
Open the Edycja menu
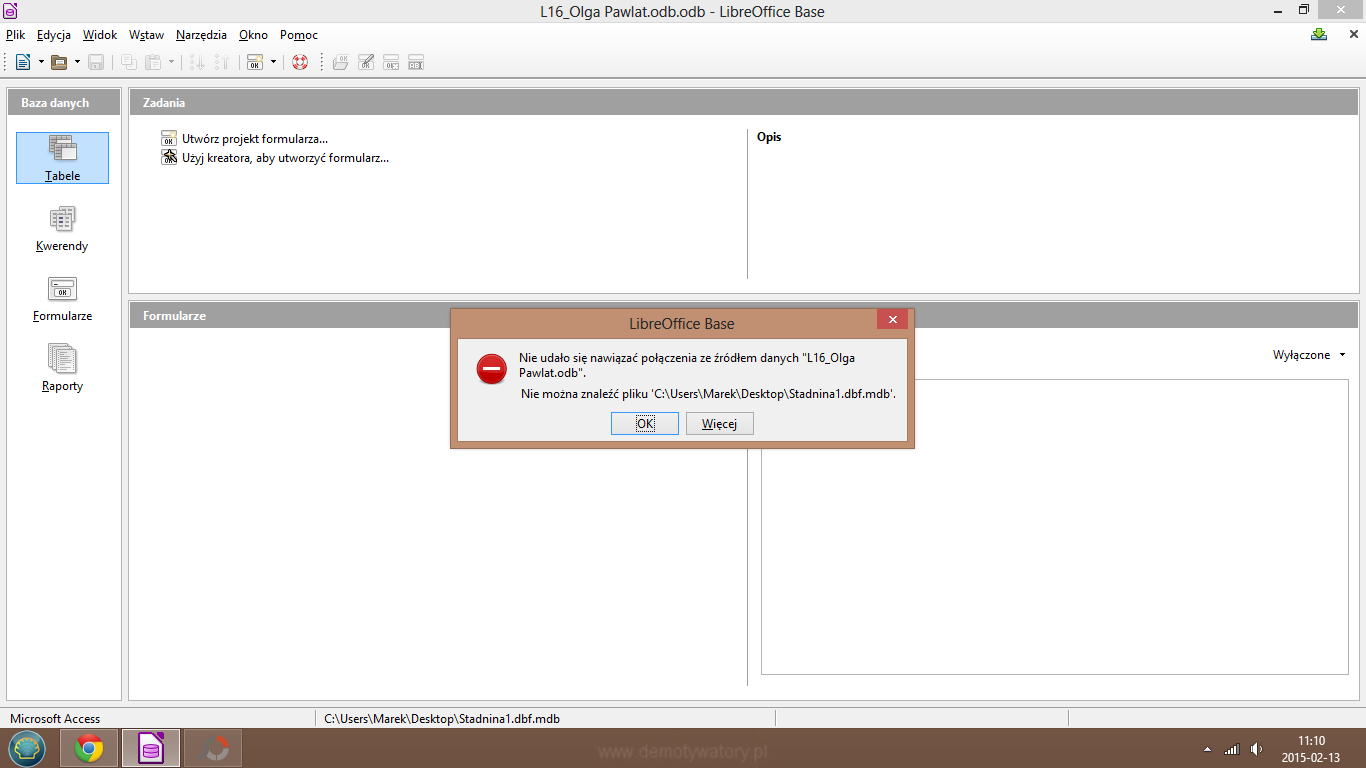54,34
